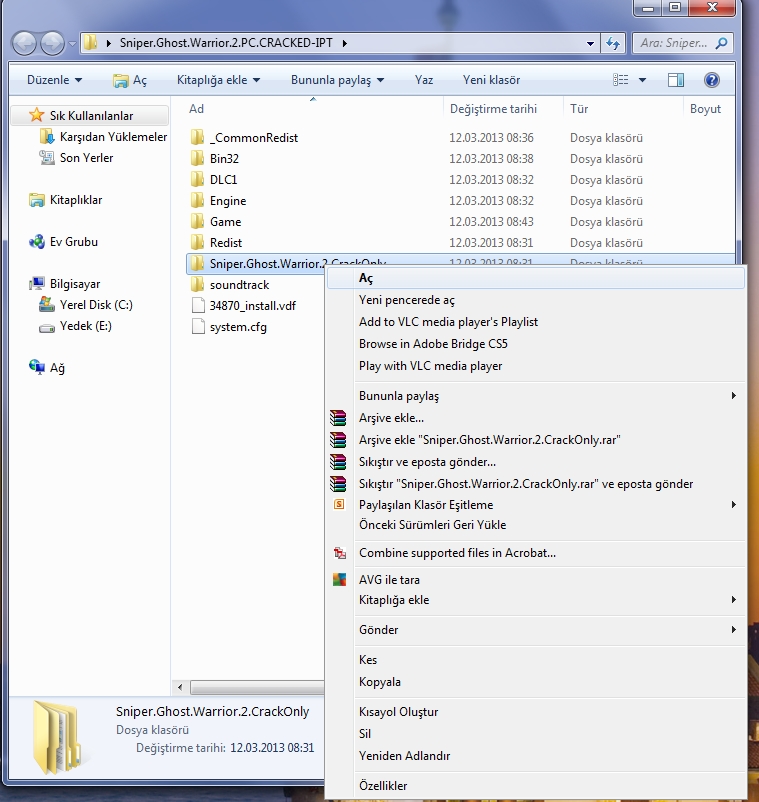759x802 pixels.
Task: Expand the address bar history dropdown
Action: pyautogui.click(x=590, y=43)
